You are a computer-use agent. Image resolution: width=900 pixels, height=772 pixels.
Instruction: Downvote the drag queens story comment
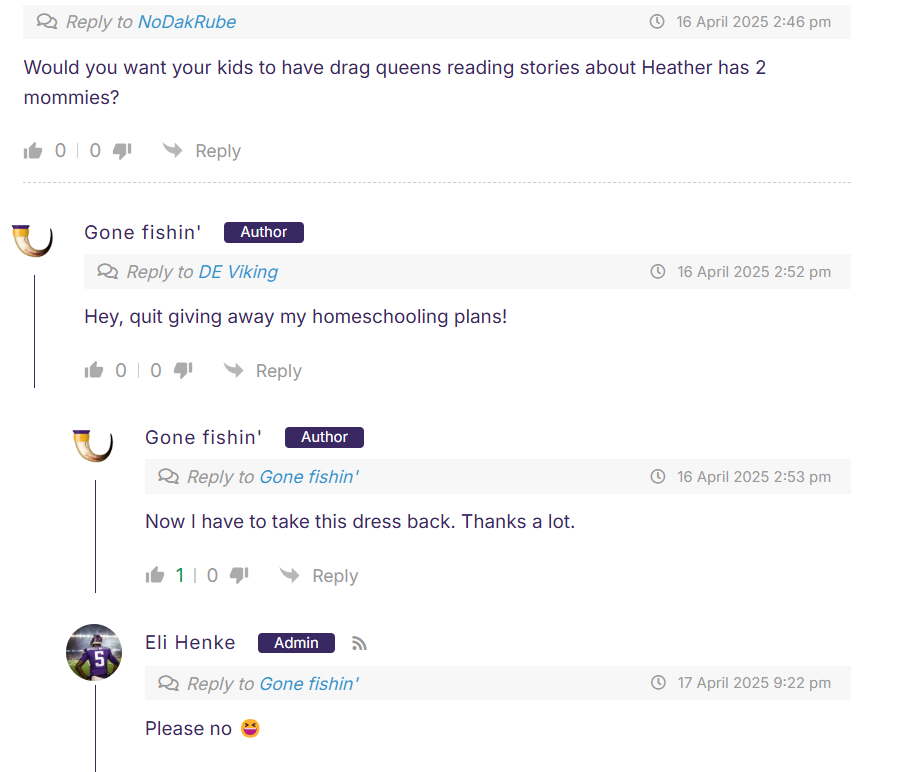(x=122, y=151)
